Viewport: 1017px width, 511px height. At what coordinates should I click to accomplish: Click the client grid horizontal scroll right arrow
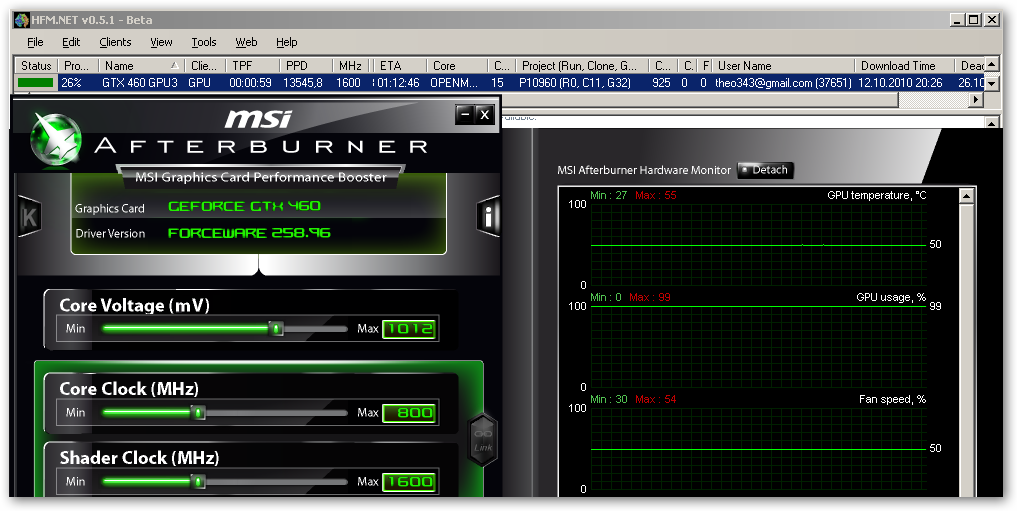tap(975, 100)
